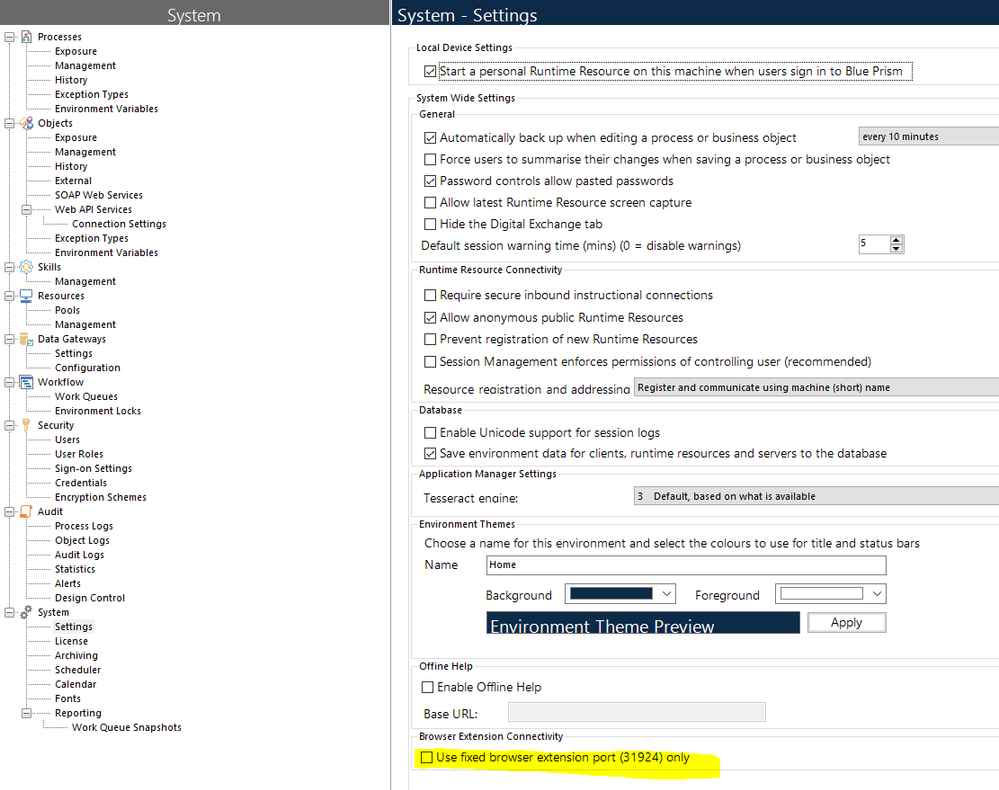Open Credentials item
This screenshot has height=790, width=999.
tap(81, 483)
